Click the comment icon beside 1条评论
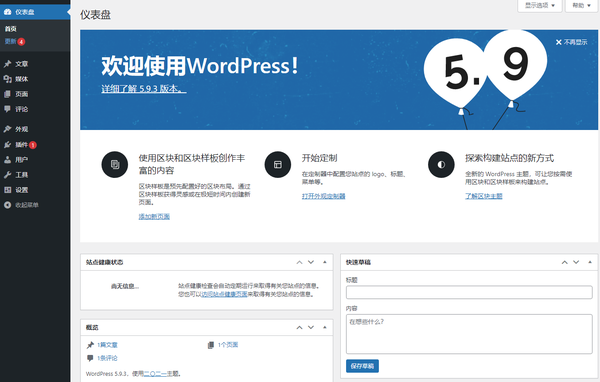Screen dimensions: 600x382 [90, 358]
